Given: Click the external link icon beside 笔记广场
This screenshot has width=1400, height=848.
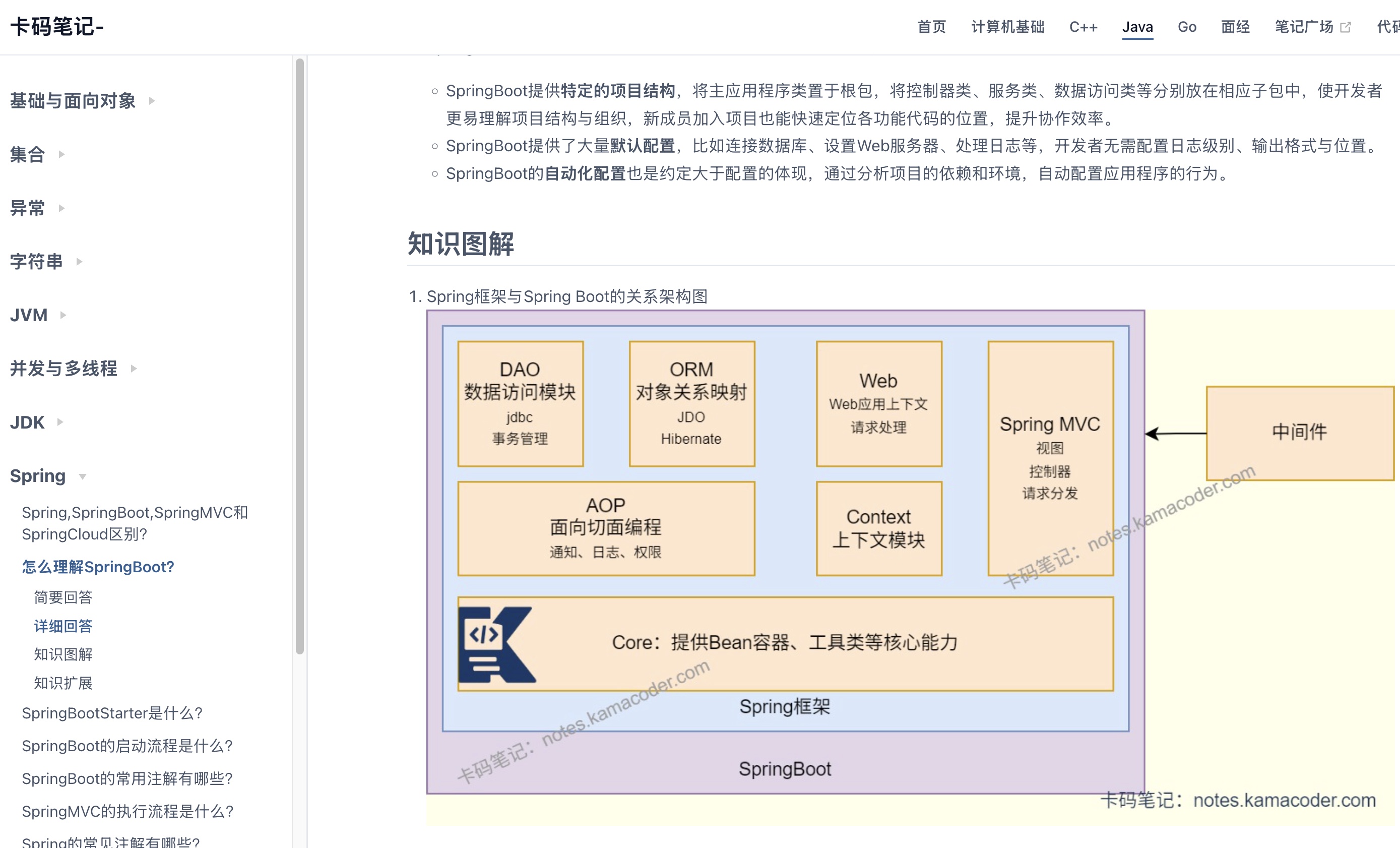Looking at the screenshot, I should (1345, 27).
